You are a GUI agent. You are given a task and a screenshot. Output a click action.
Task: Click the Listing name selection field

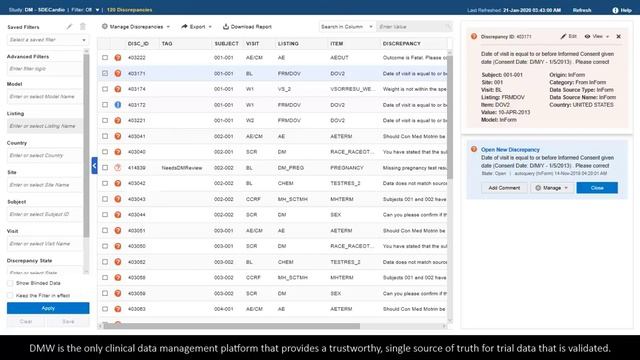tap(44, 126)
